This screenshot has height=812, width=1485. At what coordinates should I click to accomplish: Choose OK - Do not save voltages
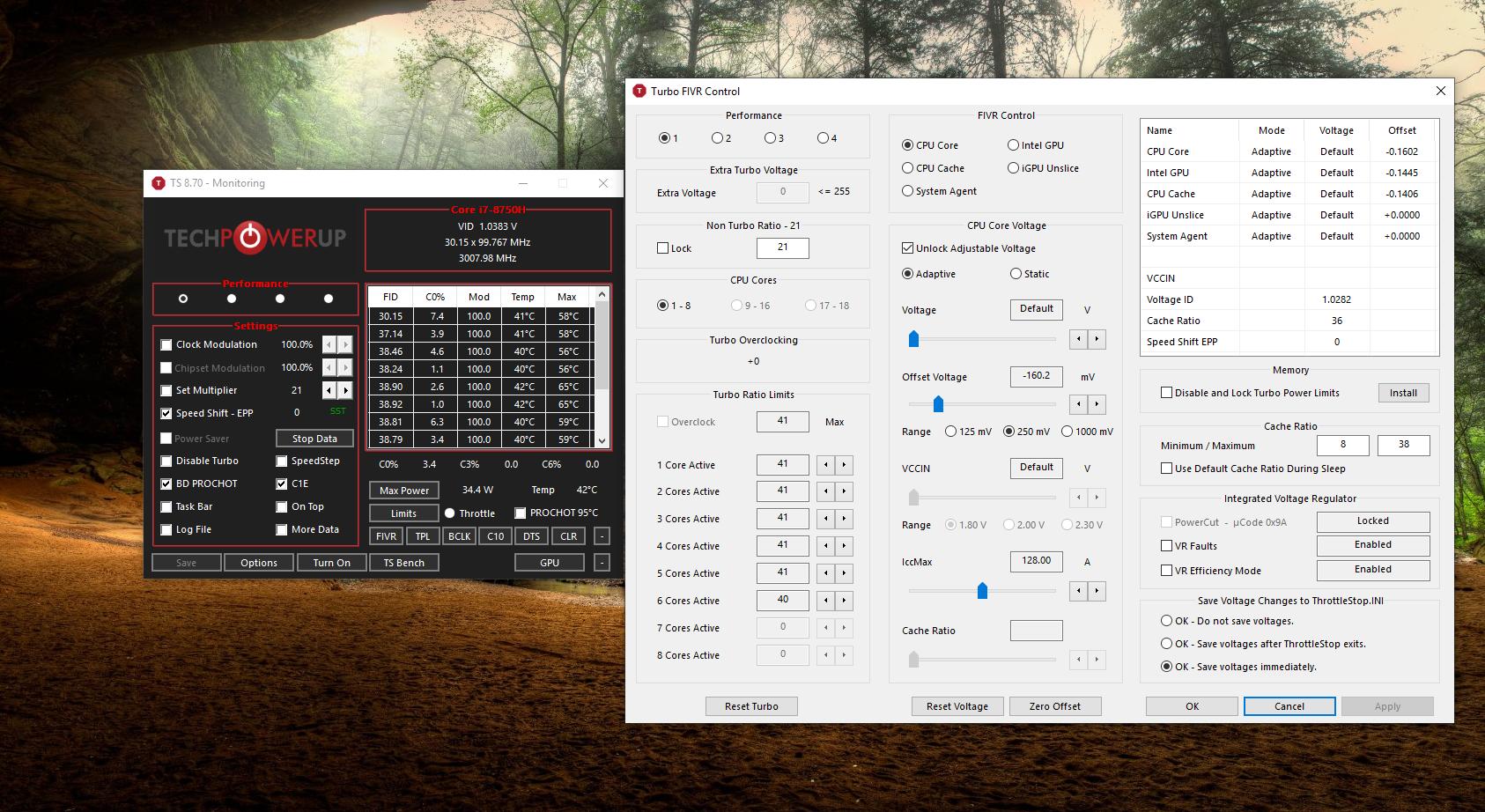(x=1167, y=621)
